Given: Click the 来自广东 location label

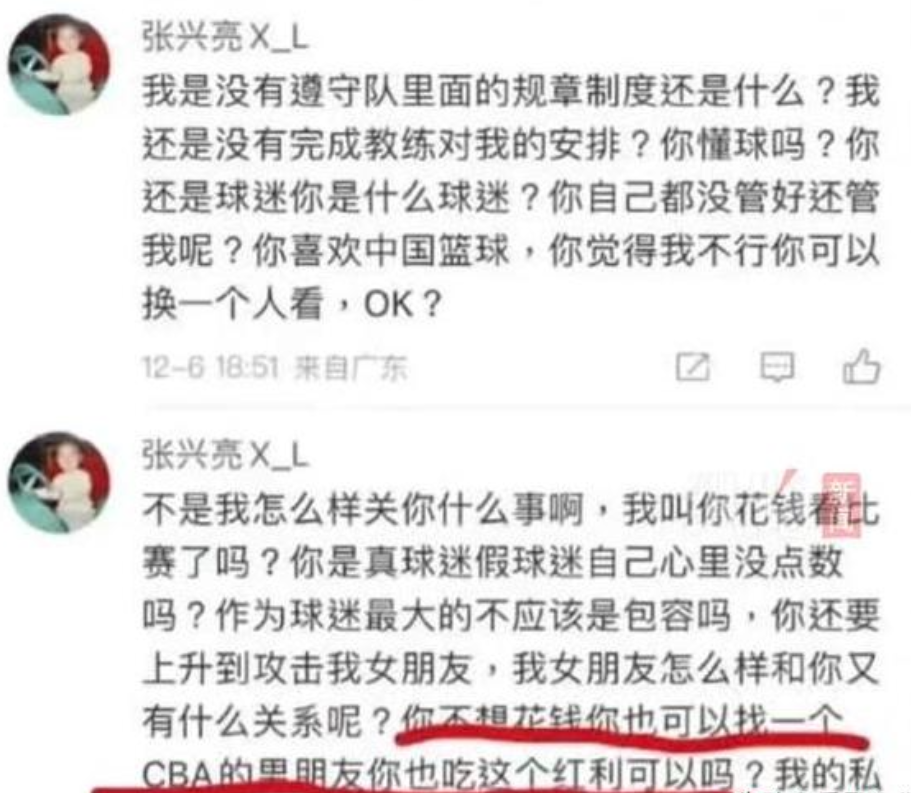Looking at the screenshot, I should tap(351, 367).
